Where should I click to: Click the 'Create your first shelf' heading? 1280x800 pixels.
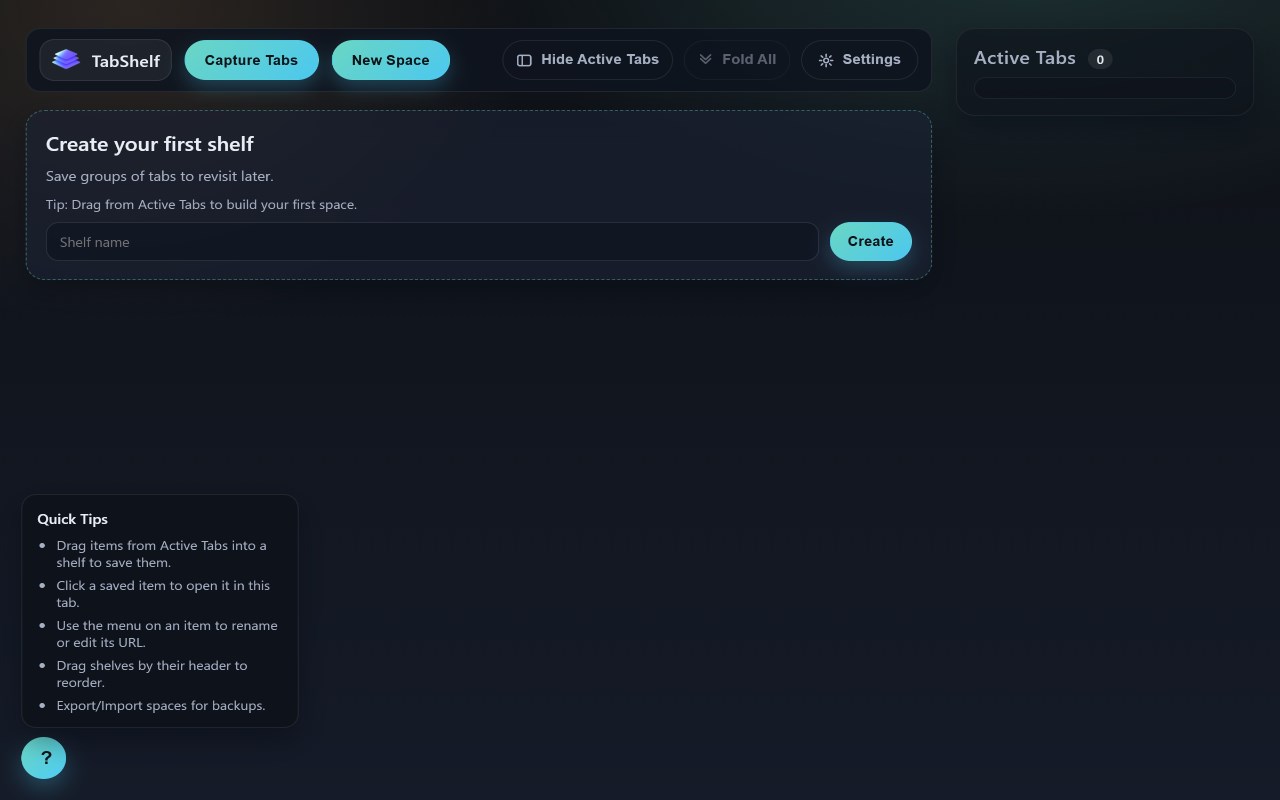pos(150,144)
